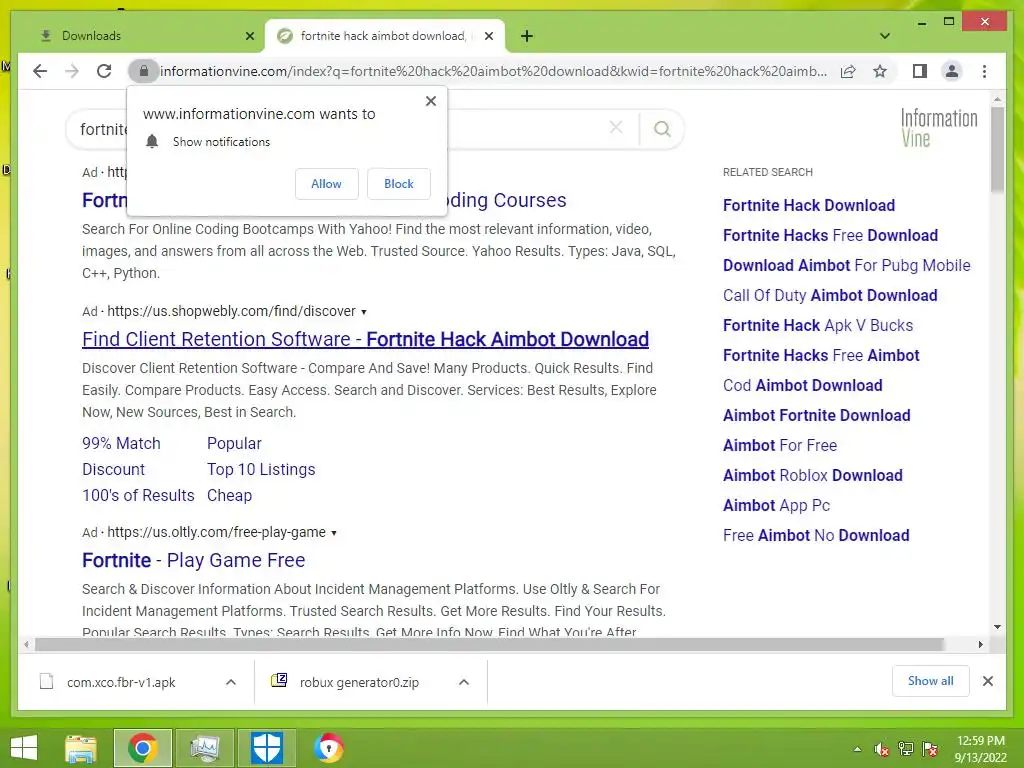Expand options for com.xco.fbr-v1.apk download

pos(231,682)
